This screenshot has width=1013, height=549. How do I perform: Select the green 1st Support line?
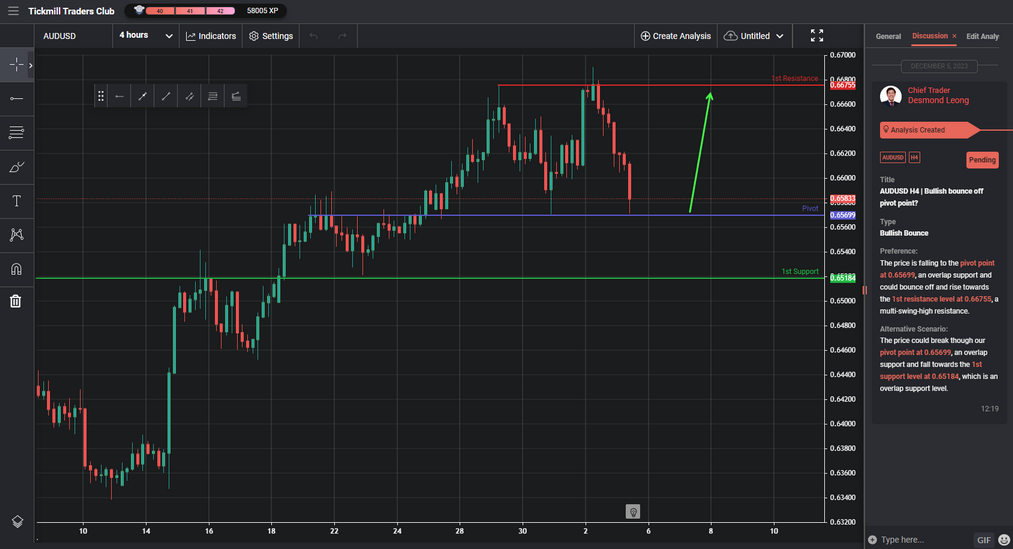[430, 278]
